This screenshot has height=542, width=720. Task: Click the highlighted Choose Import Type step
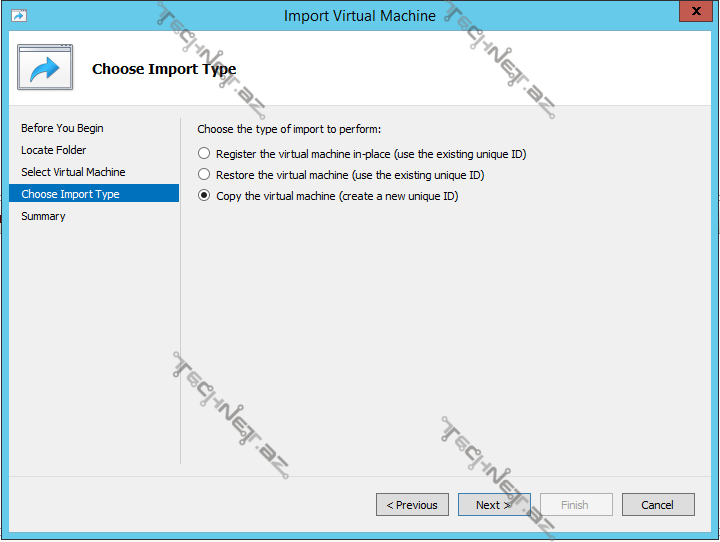coord(70,194)
